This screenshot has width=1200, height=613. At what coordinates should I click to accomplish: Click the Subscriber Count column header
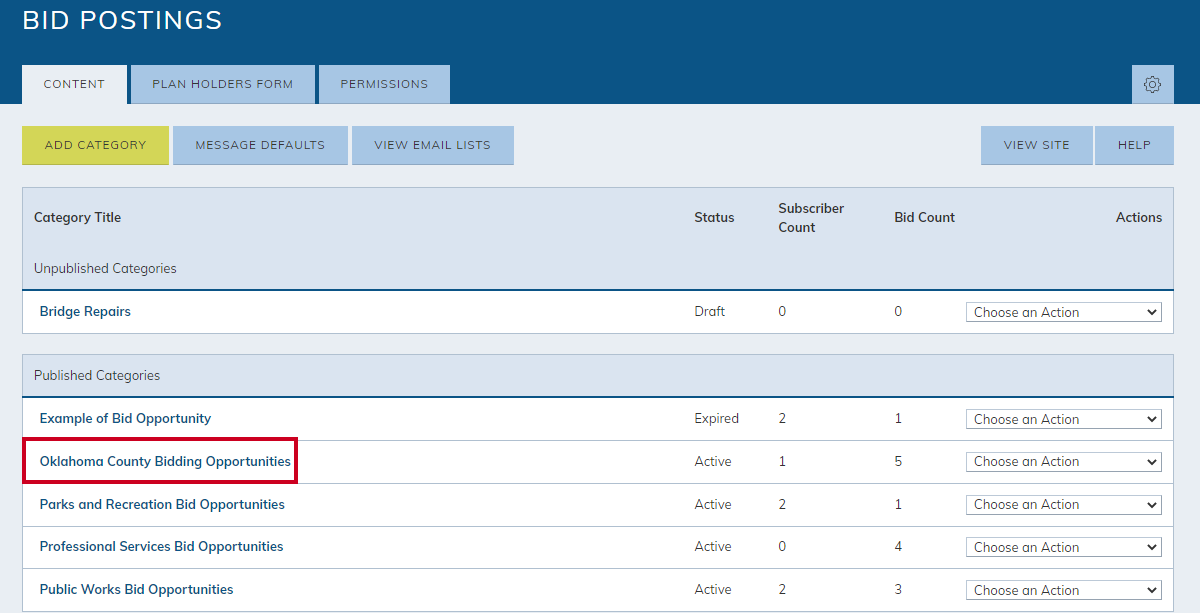811,218
